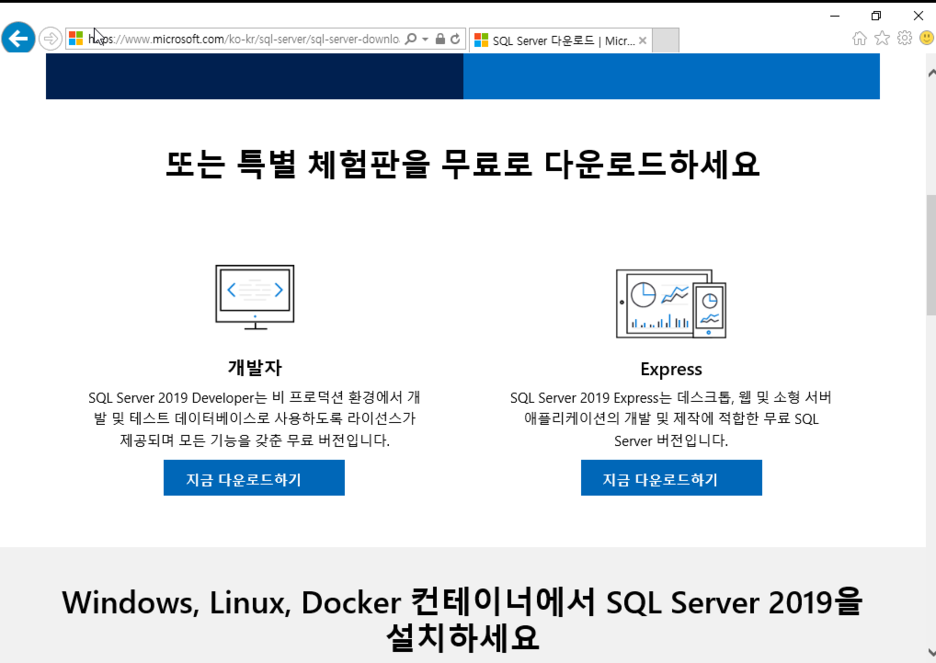Click the 개발자 heading
936x663 pixels.
point(255,368)
